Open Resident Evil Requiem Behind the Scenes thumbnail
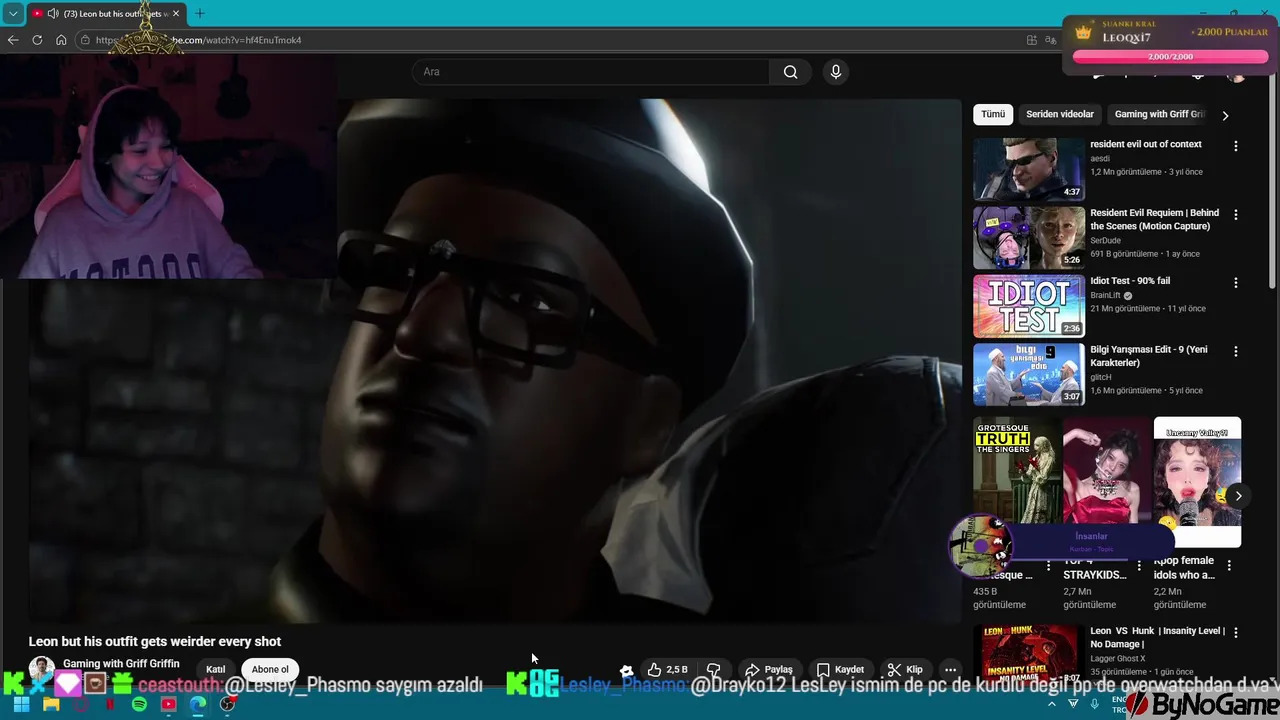This screenshot has height=720, width=1280. tap(1029, 237)
